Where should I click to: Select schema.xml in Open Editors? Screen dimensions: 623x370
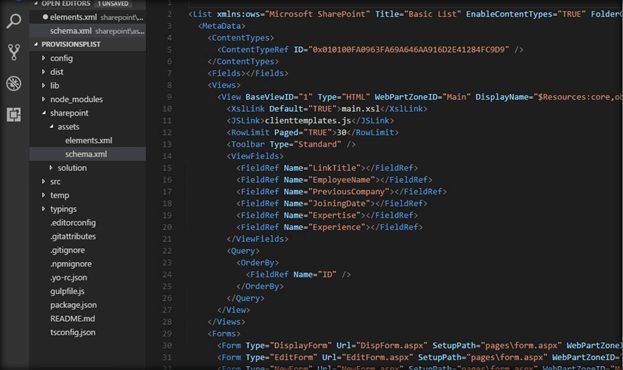click(87, 31)
